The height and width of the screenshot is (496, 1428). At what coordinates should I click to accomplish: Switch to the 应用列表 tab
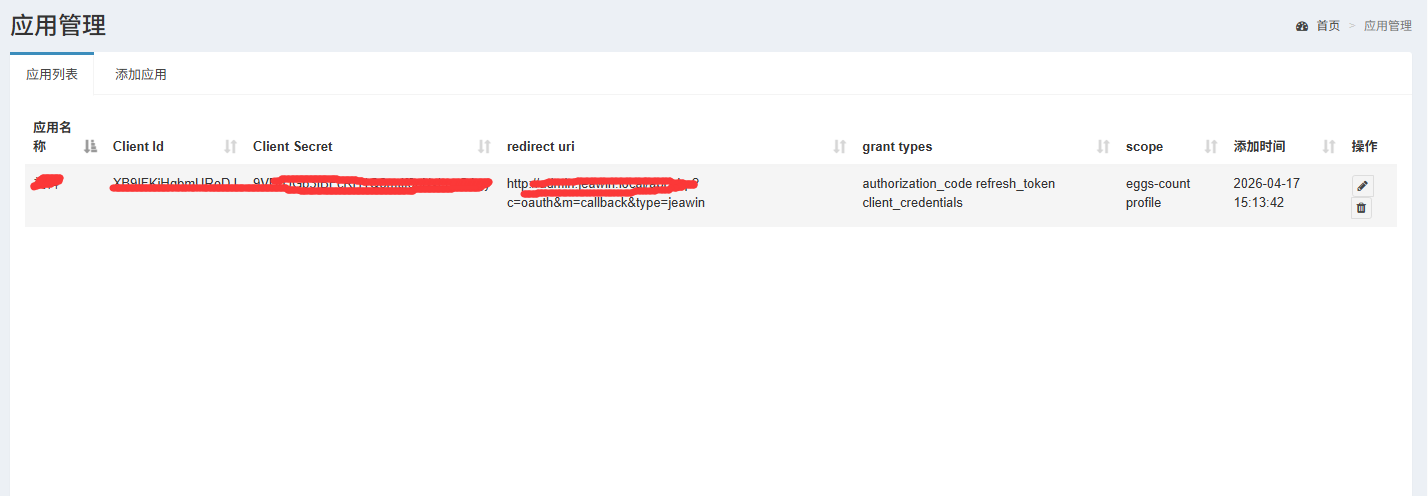52,74
